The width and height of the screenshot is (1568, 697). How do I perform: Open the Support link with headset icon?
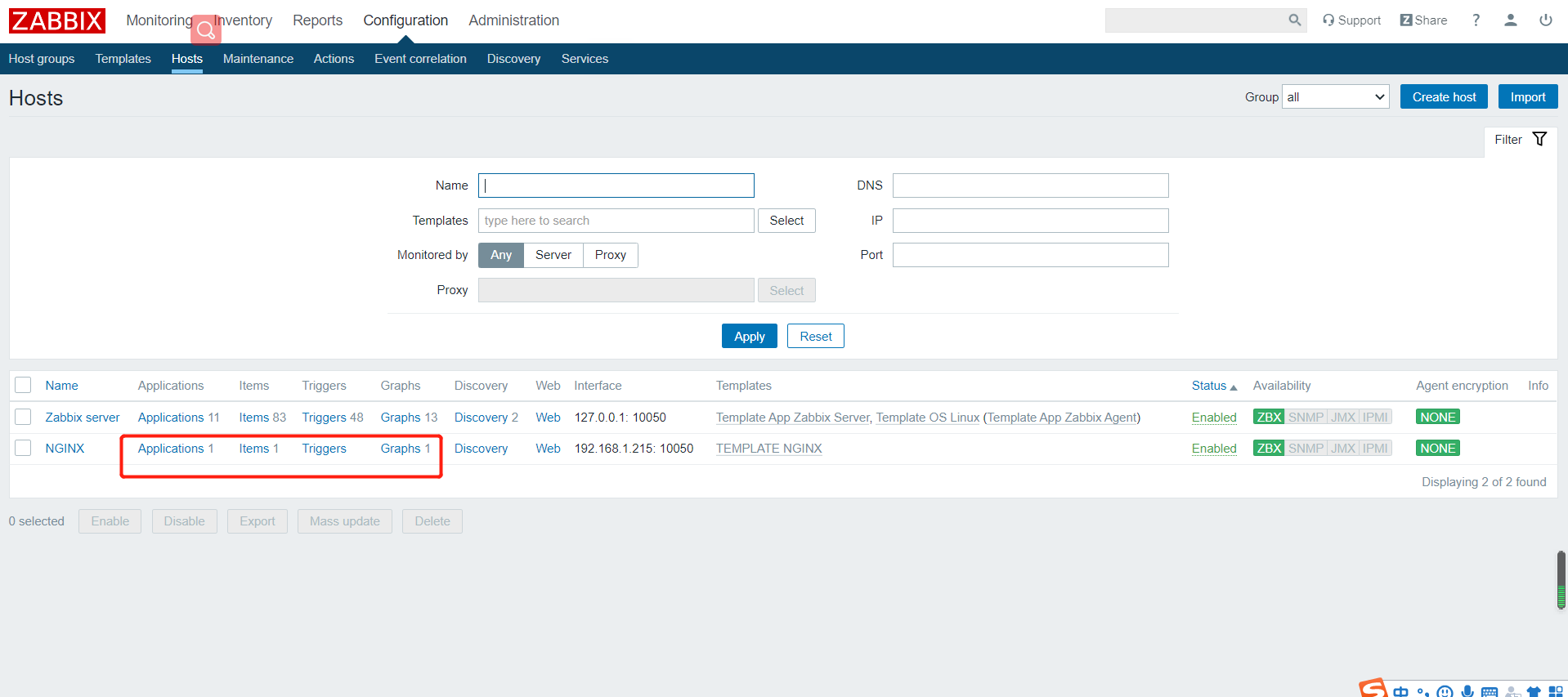point(1351,20)
